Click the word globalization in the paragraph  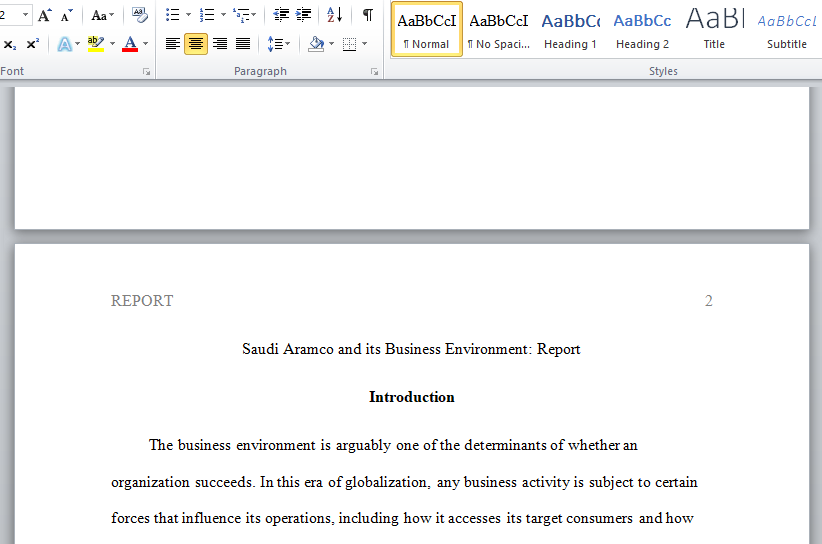tap(388, 482)
